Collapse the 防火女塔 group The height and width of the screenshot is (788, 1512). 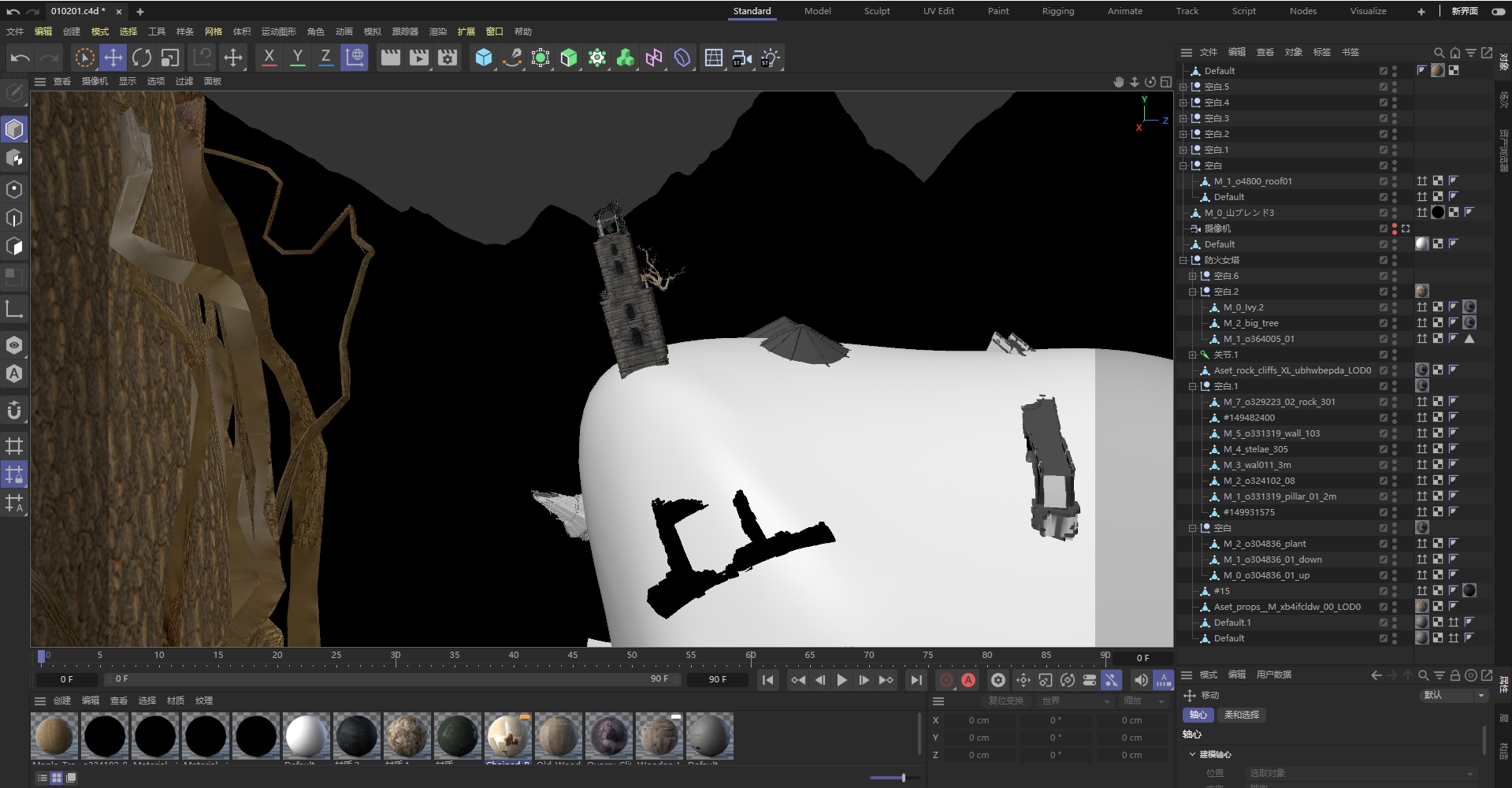coord(1183,260)
